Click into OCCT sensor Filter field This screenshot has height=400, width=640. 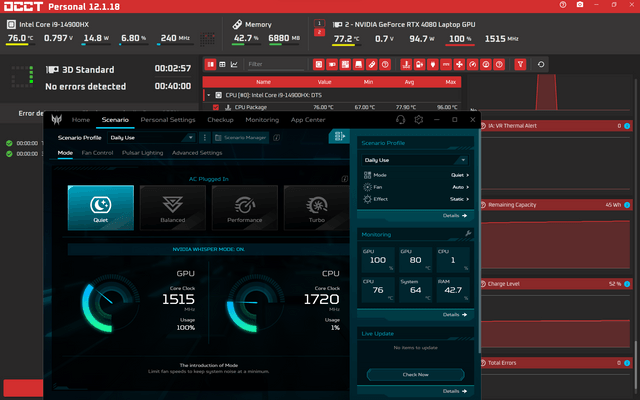point(276,64)
